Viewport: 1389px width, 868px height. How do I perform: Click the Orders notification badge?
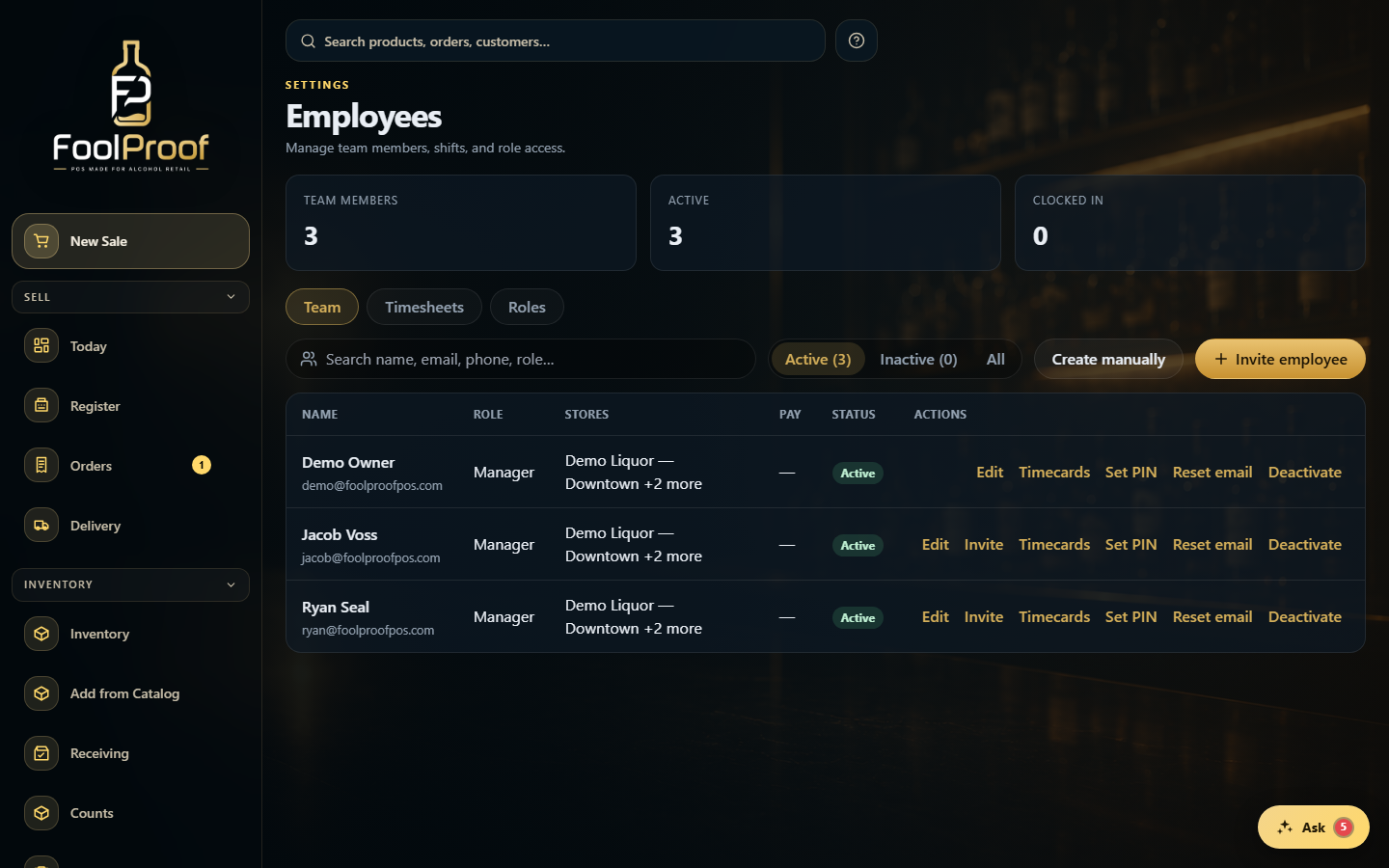coord(202,465)
